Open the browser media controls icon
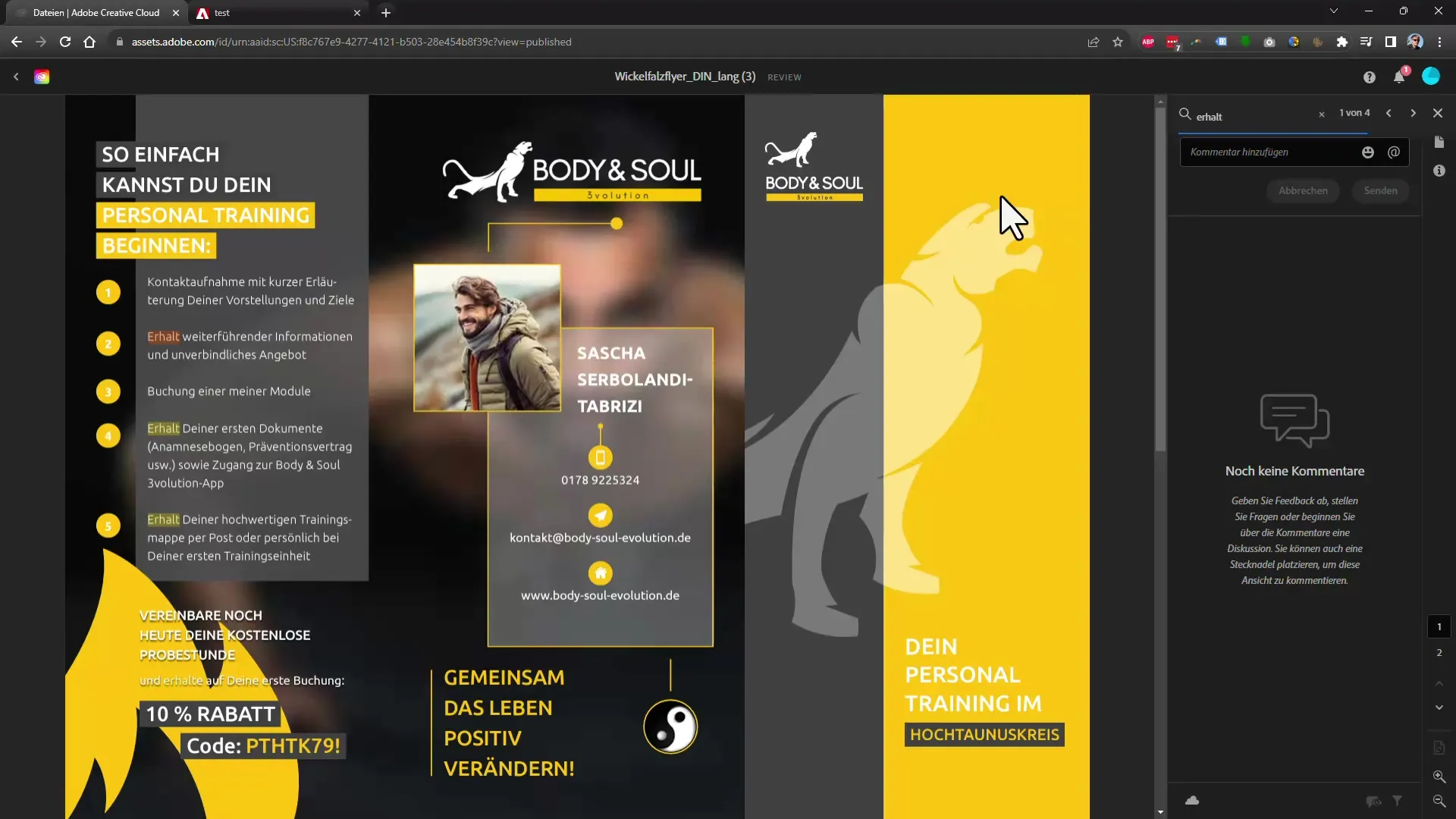The image size is (1456, 819). click(1366, 42)
